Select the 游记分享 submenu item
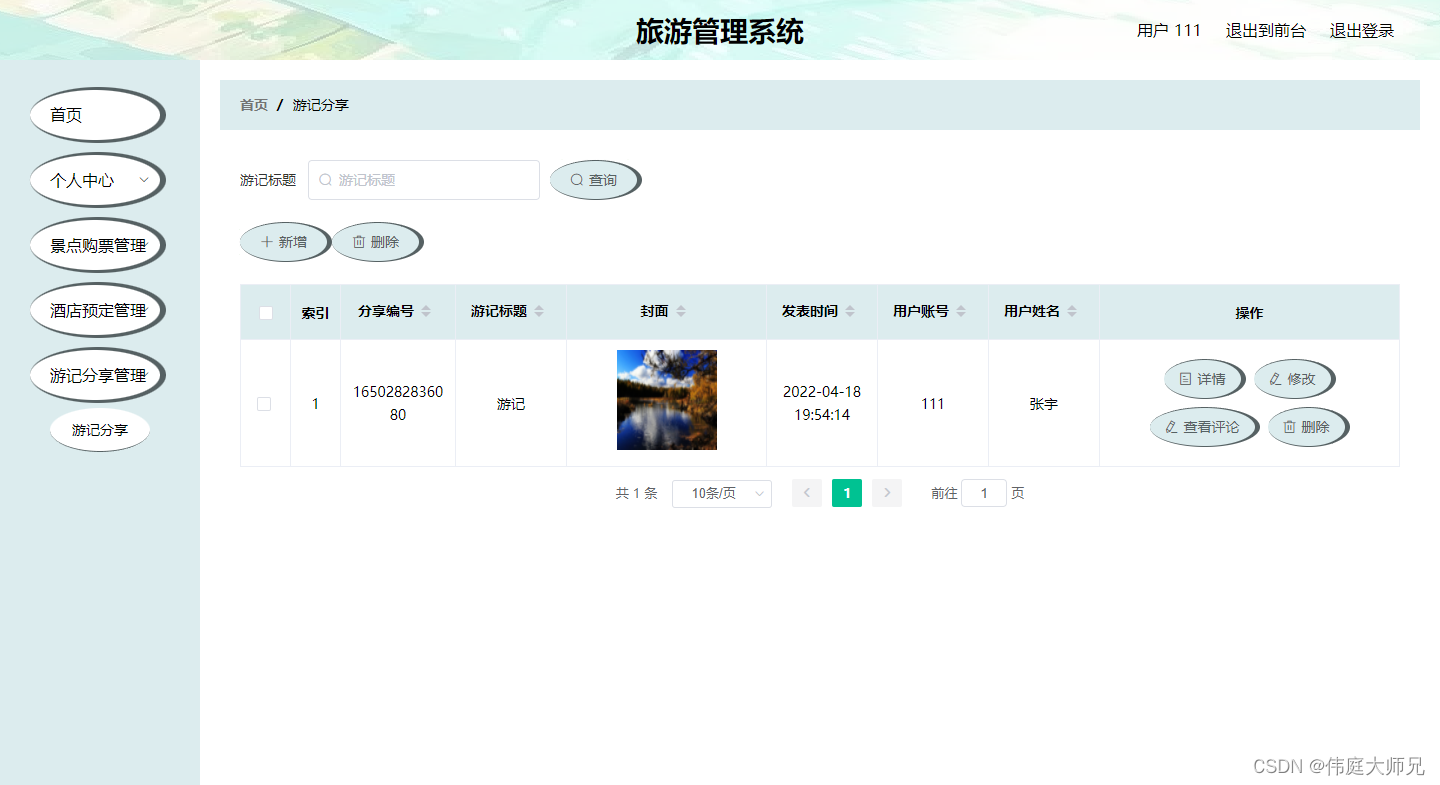The image size is (1440, 785). click(100, 430)
